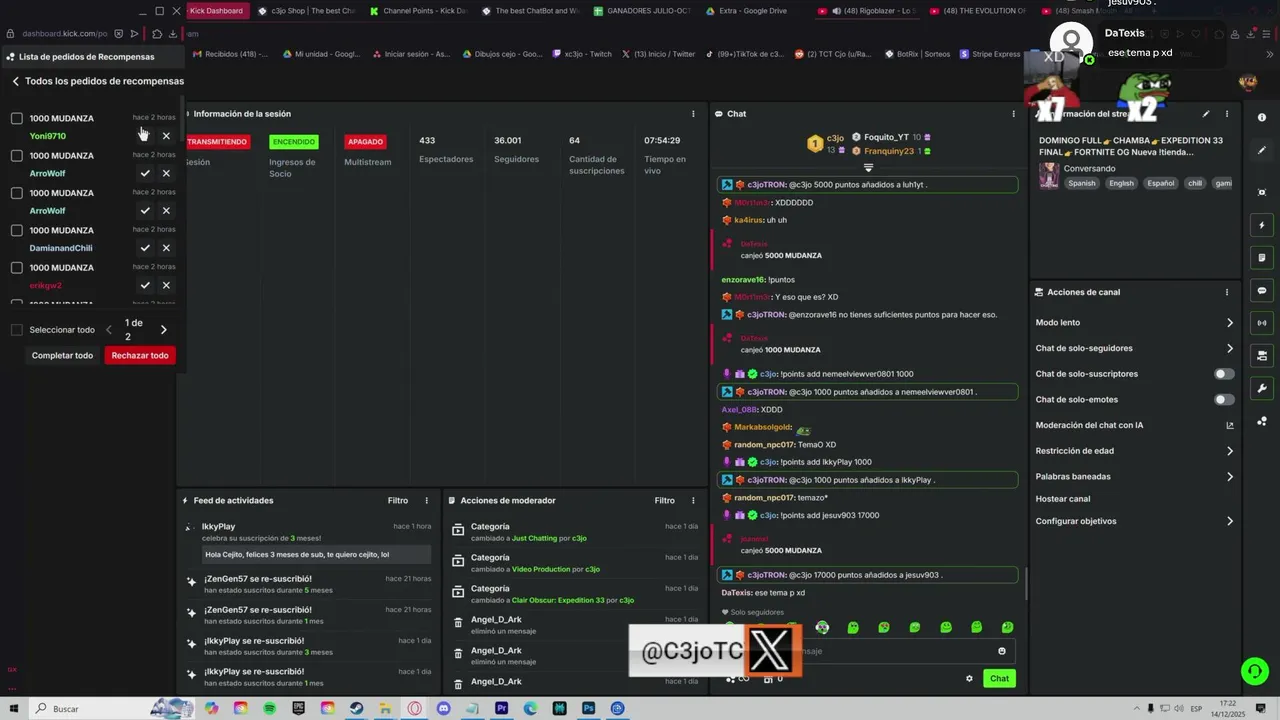Click Completar todo button
This screenshot has width=1280, height=720.
[x=62, y=356]
